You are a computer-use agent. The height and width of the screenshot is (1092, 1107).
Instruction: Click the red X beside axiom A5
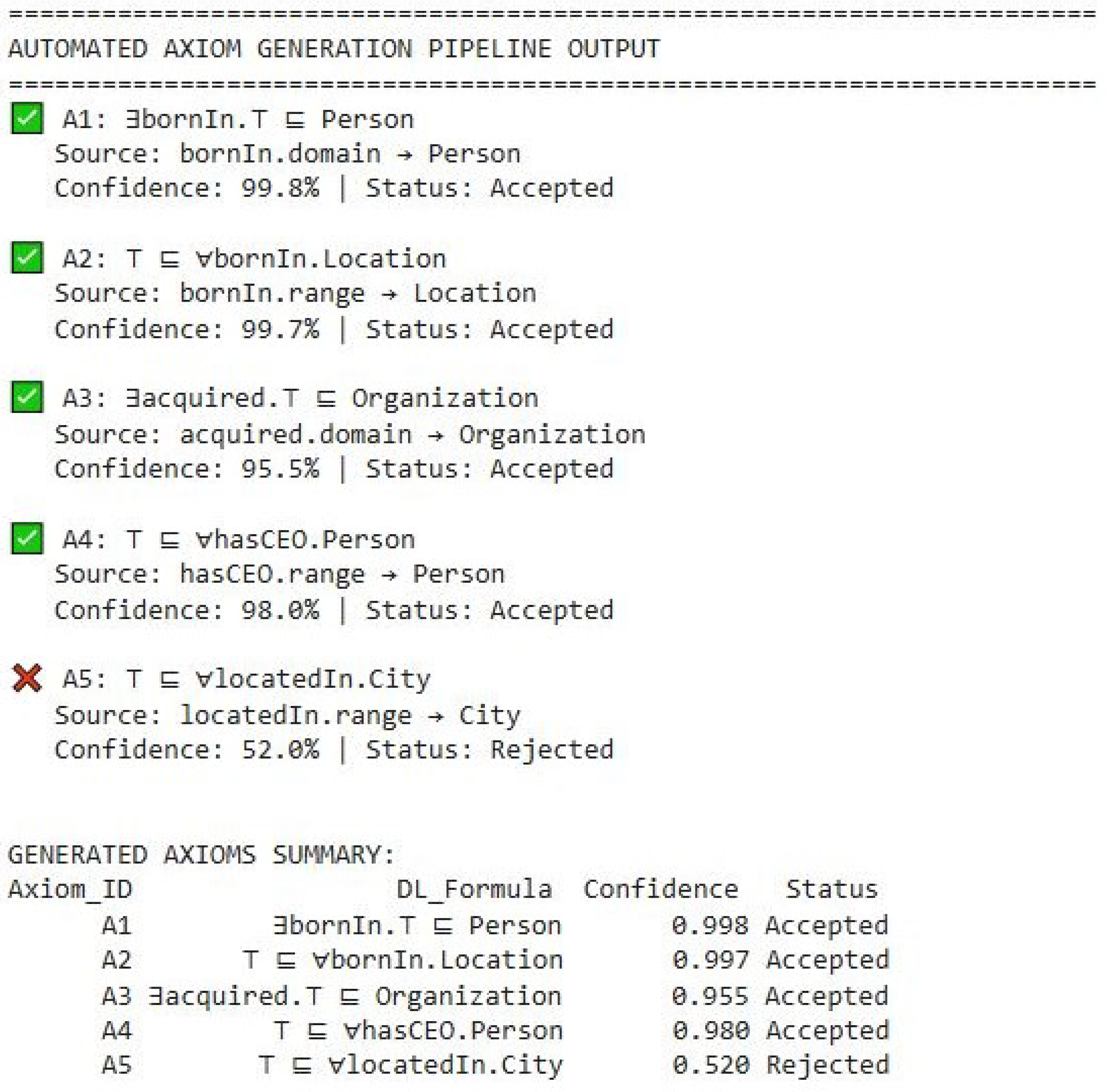coord(27,679)
